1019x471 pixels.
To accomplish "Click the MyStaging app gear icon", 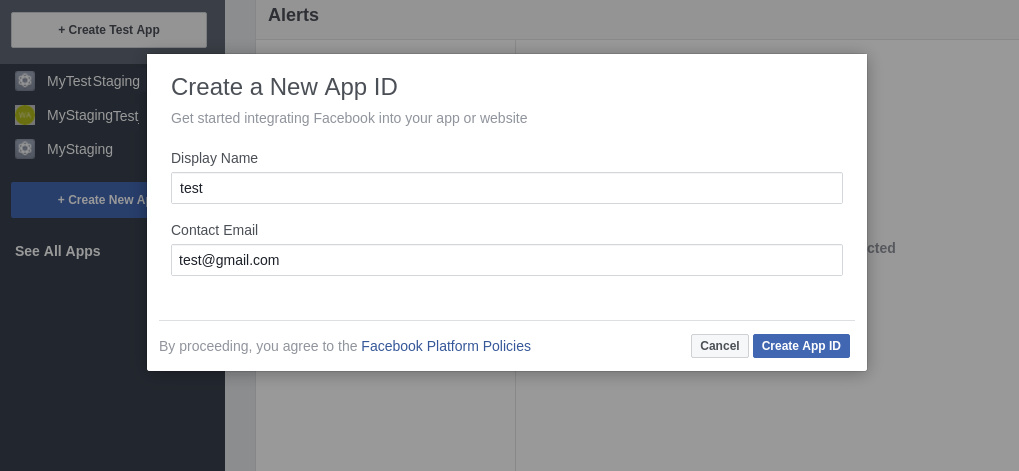I will pyautogui.click(x=25, y=149).
